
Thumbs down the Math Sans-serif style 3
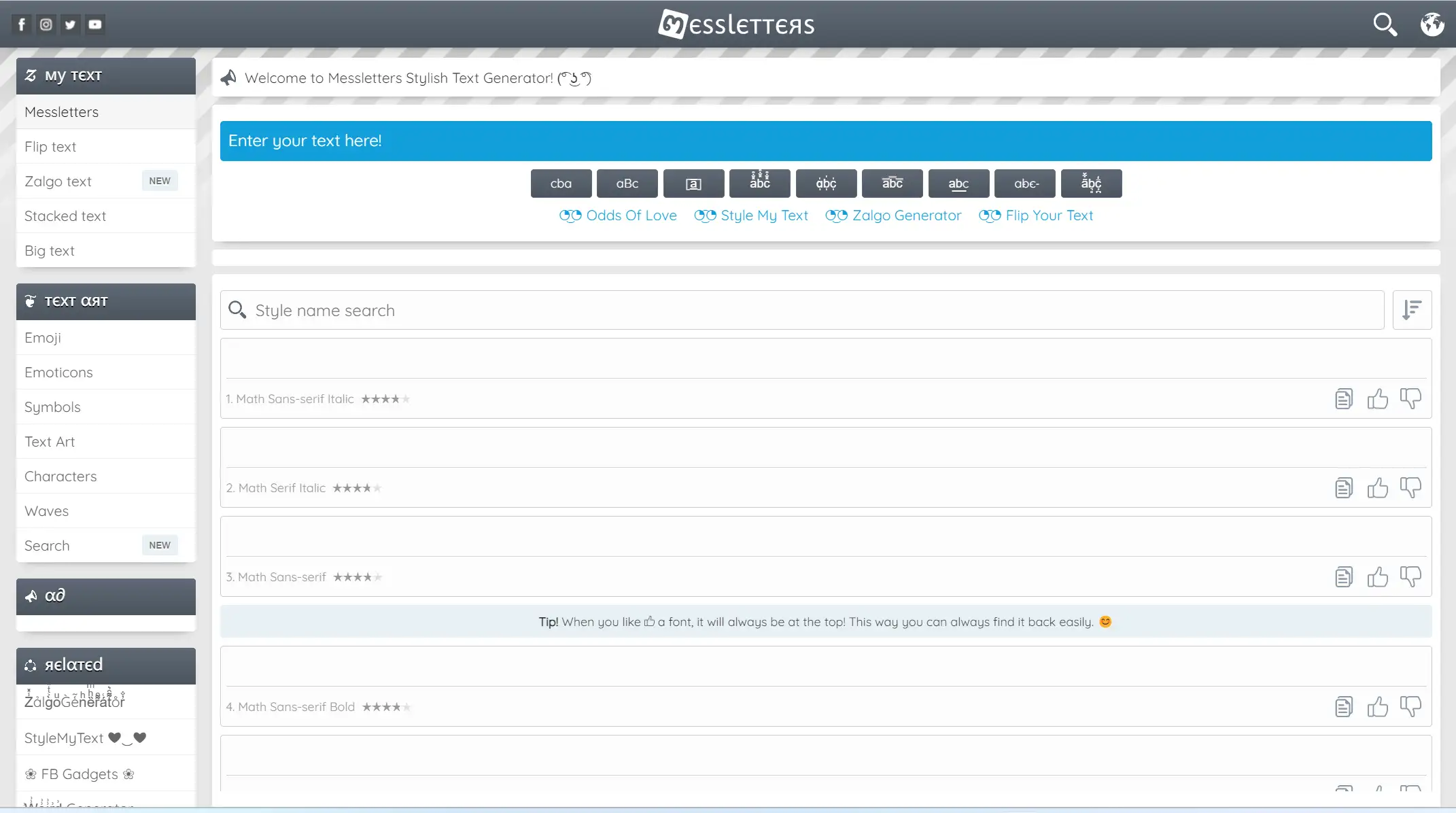click(1410, 576)
